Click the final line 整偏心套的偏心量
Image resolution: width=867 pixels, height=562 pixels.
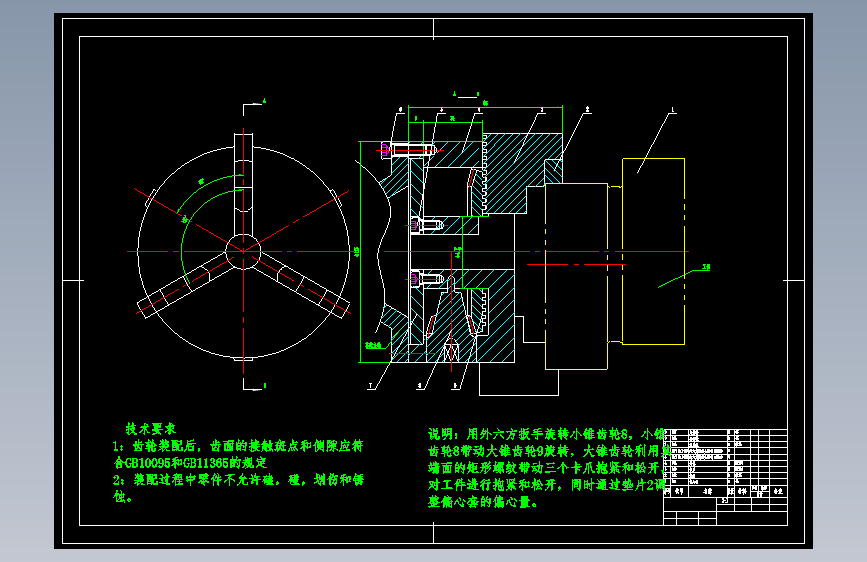click(483, 502)
